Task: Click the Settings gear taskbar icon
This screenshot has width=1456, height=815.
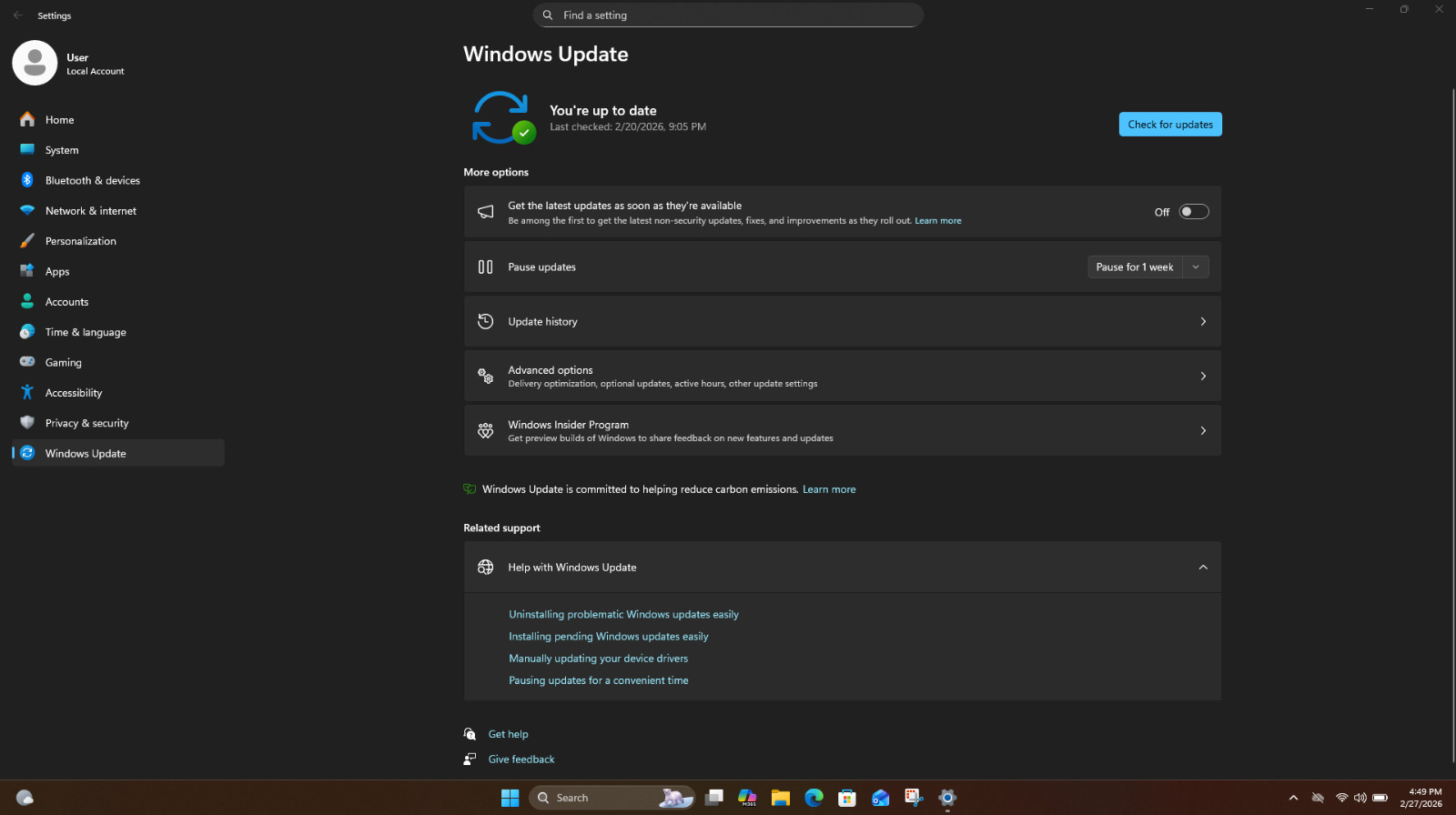Action: pyautogui.click(x=947, y=798)
